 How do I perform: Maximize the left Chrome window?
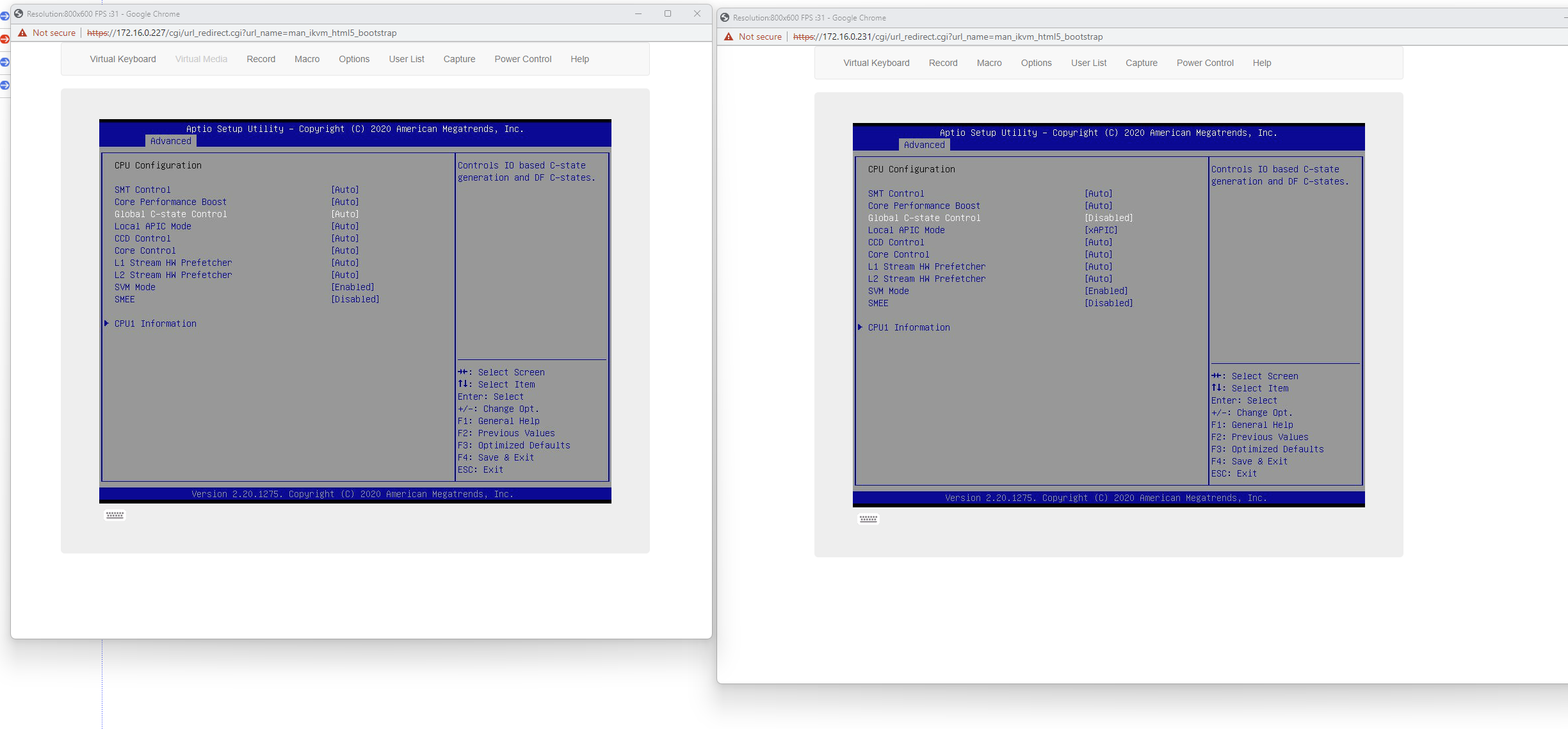668,13
